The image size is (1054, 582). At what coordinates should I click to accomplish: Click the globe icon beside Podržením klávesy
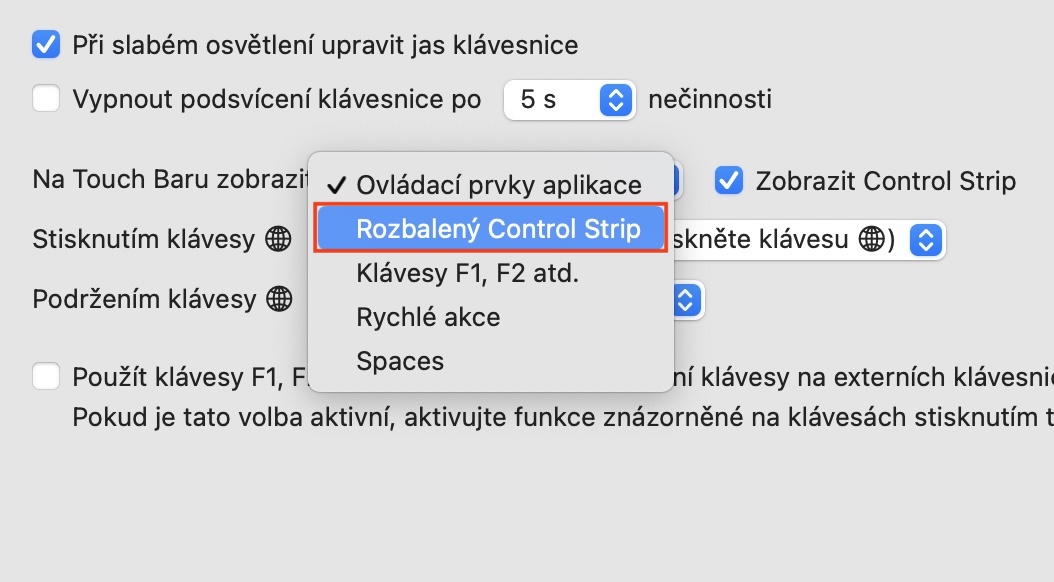tap(280, 298)
